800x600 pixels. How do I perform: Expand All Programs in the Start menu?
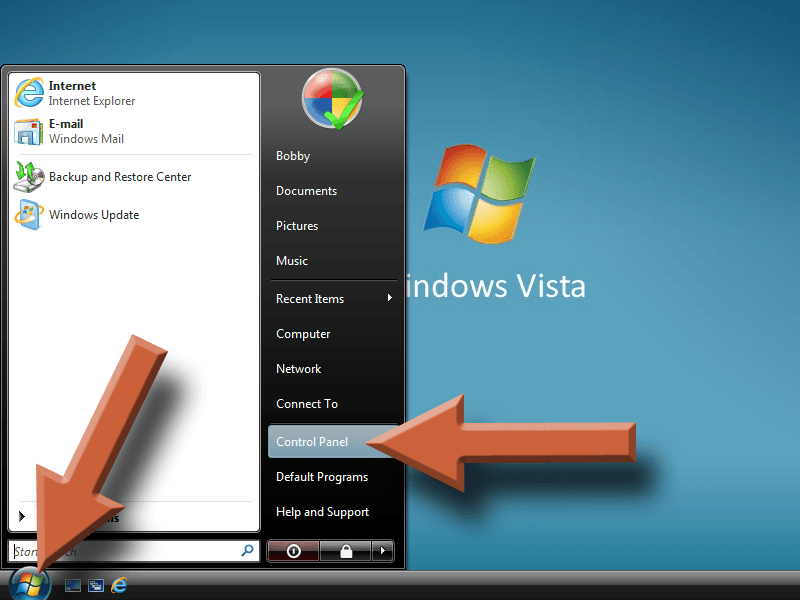pyautogui.click(x=60, y=516)
